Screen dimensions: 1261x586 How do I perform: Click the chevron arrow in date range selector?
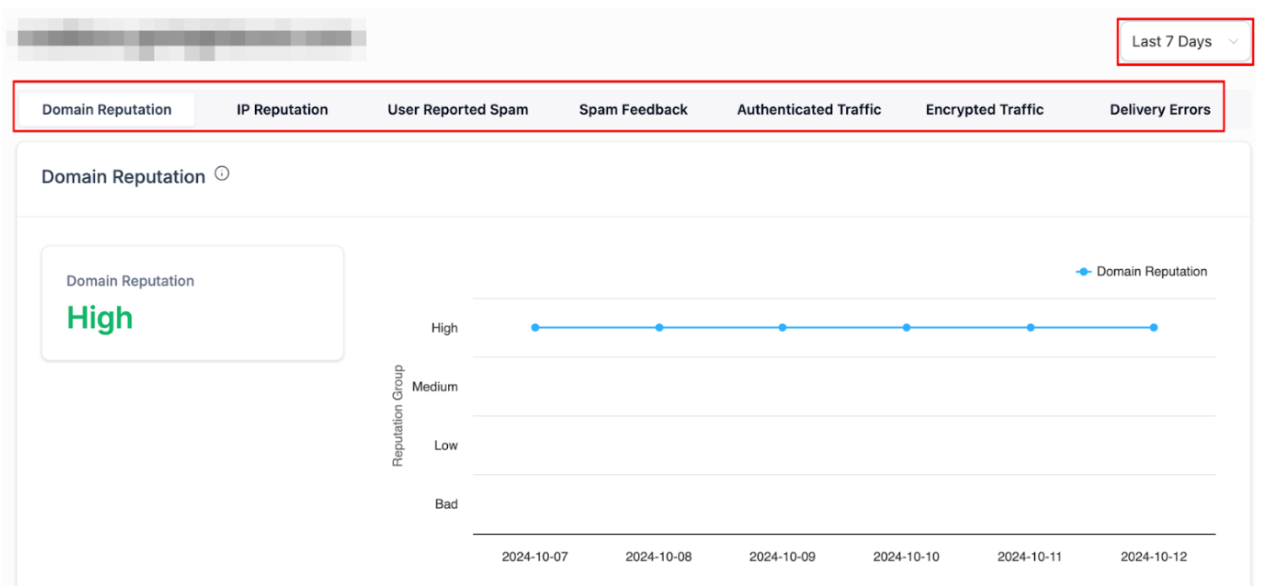click(1233, 42)
